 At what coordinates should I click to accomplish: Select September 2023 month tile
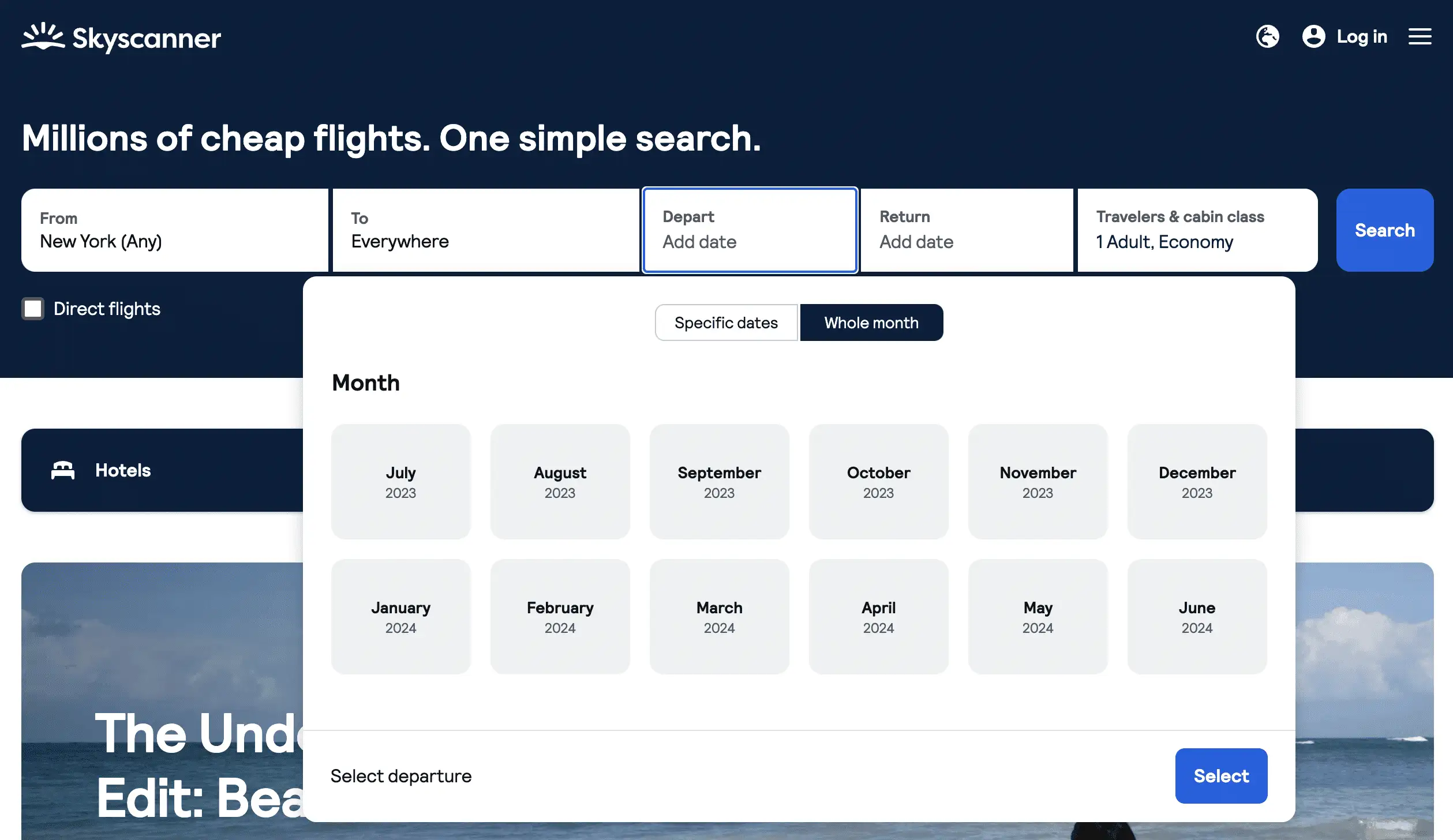pos(719,481)
